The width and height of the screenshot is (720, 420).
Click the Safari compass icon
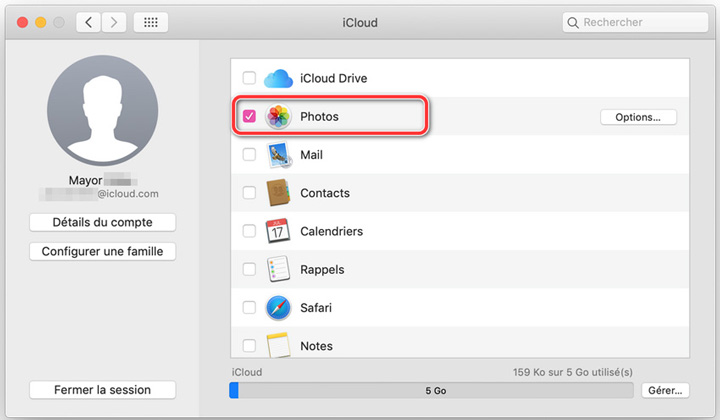(278, 307)
